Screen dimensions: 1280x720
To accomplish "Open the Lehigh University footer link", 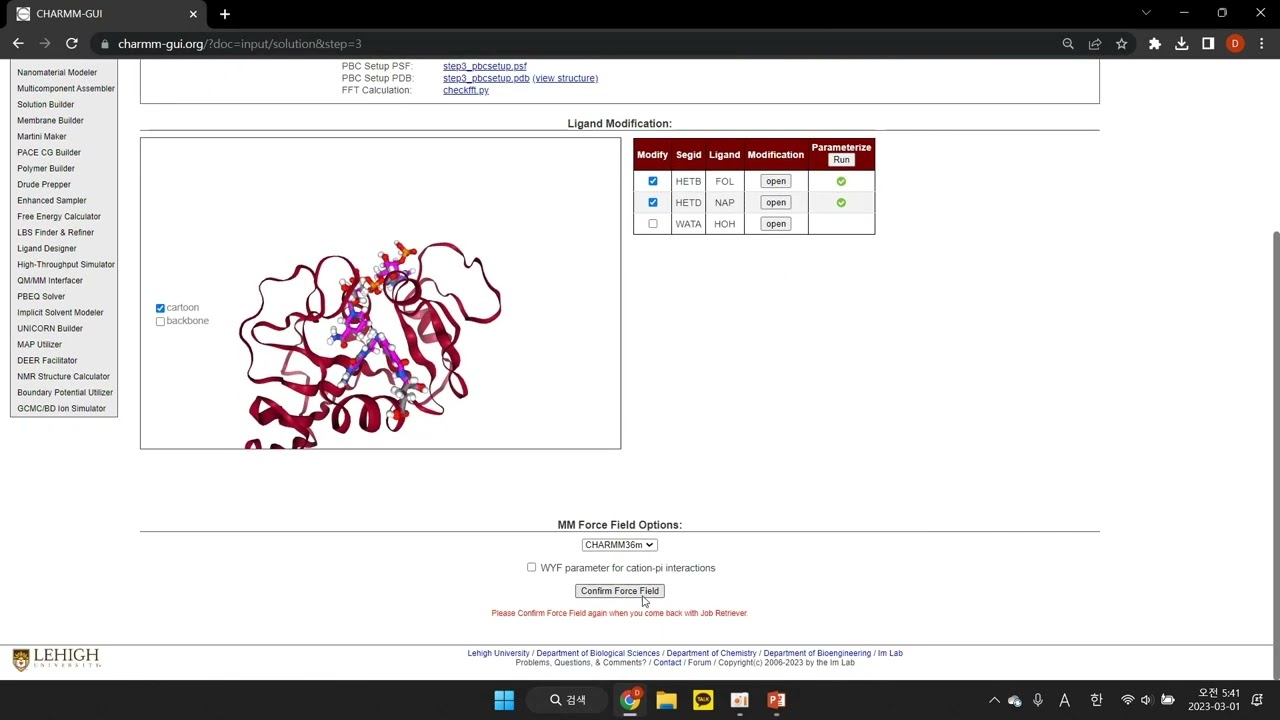I will click(x=498, y=653).
